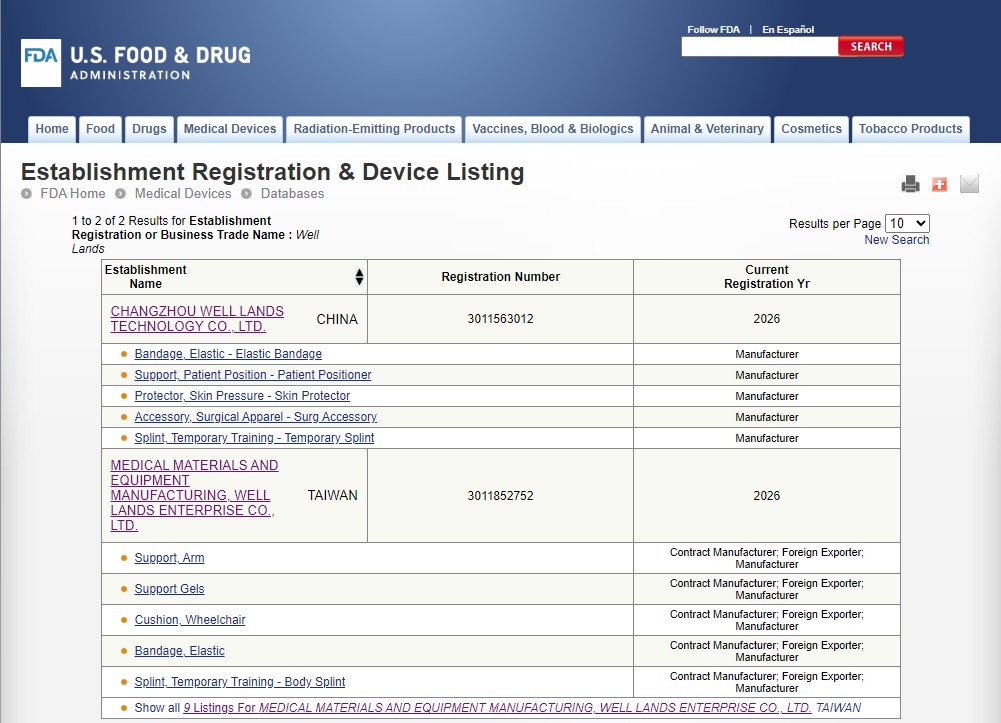Screen dimensions: 1001x723
Task: Open the Vaccines, Blood & Biologics section
Action: pos(553,129)
